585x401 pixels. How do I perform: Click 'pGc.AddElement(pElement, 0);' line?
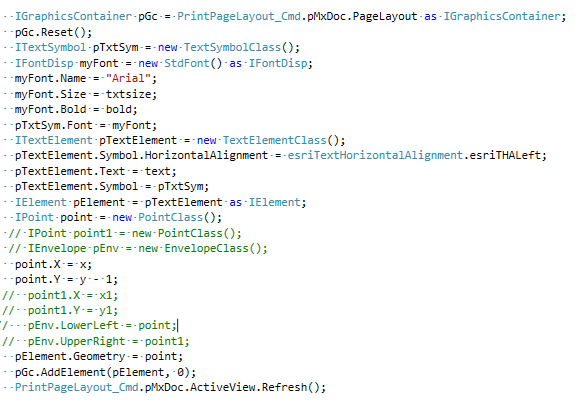[x=105, y=372]
